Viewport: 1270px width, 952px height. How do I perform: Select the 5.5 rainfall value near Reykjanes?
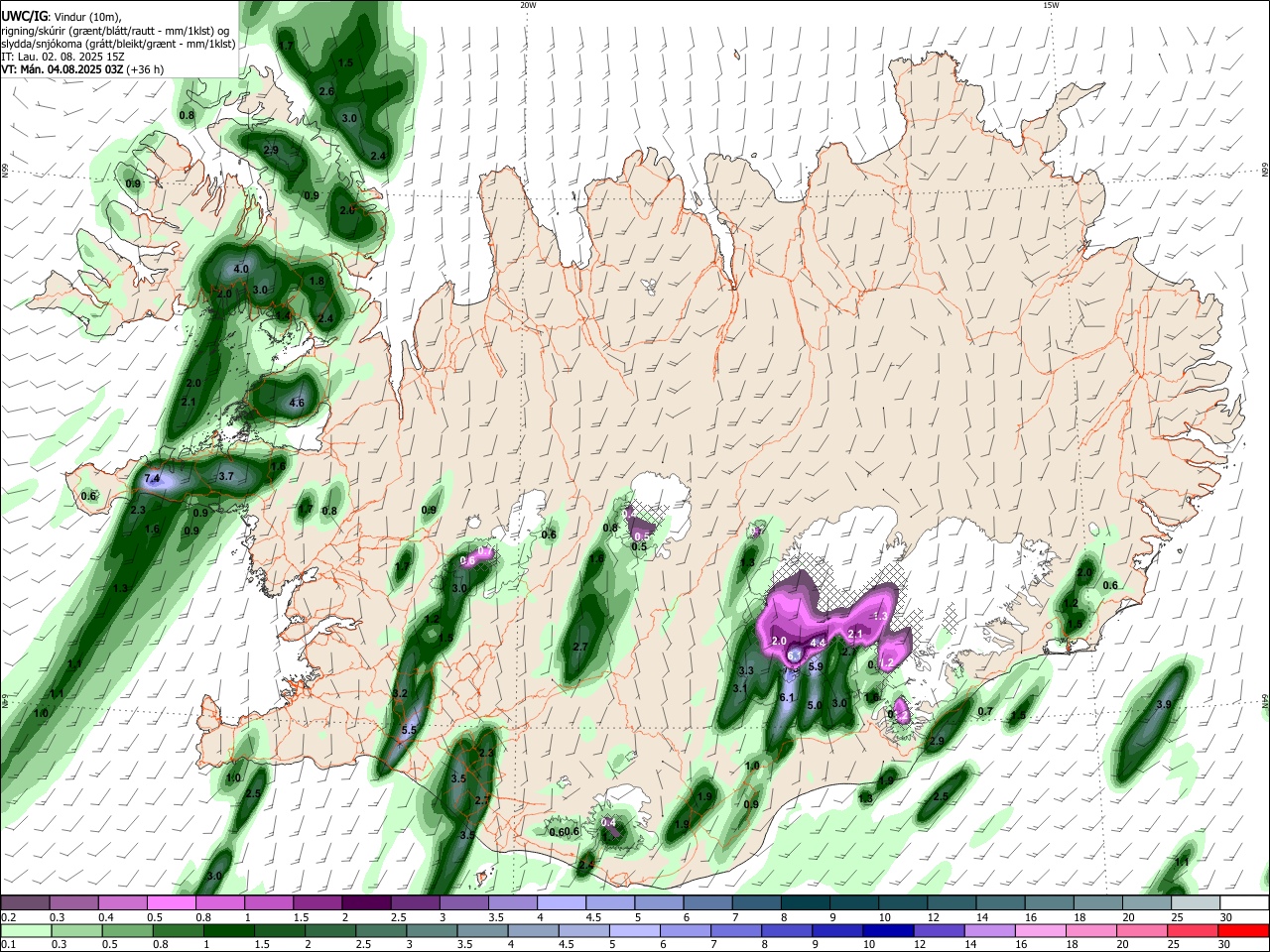pos(409,731)
